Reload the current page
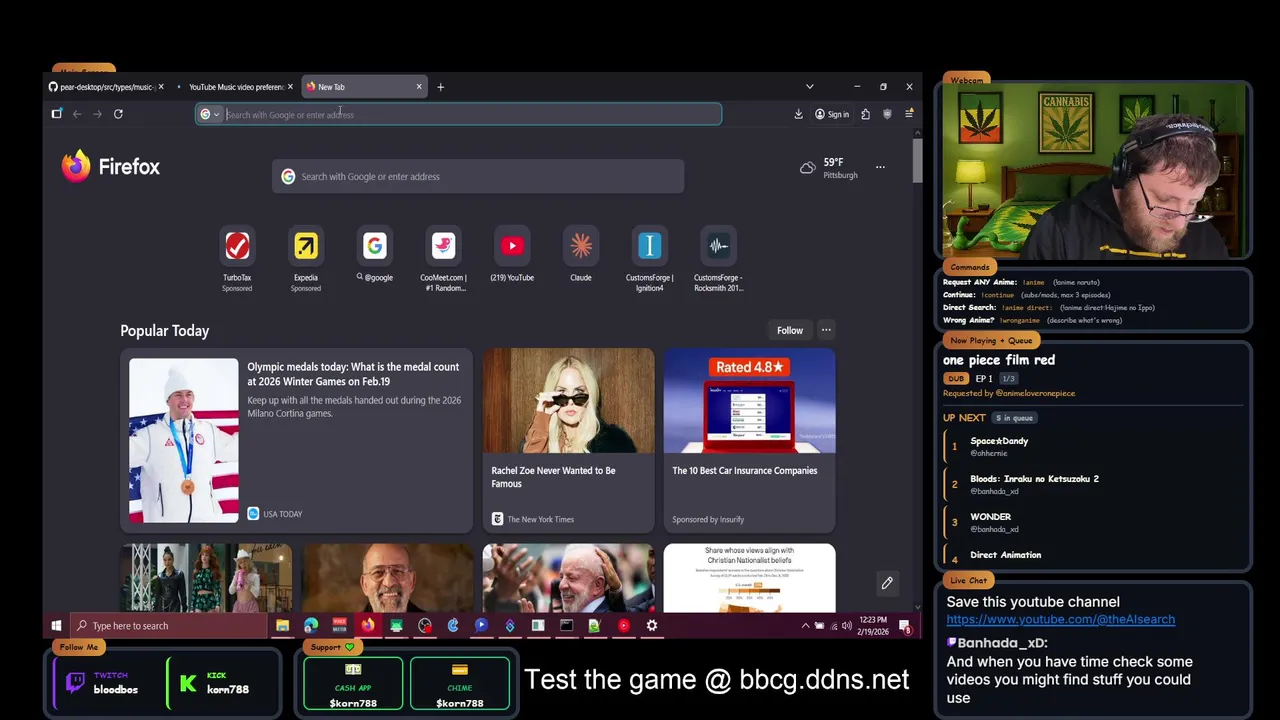The image size is (1280, 720). (118, 114)
